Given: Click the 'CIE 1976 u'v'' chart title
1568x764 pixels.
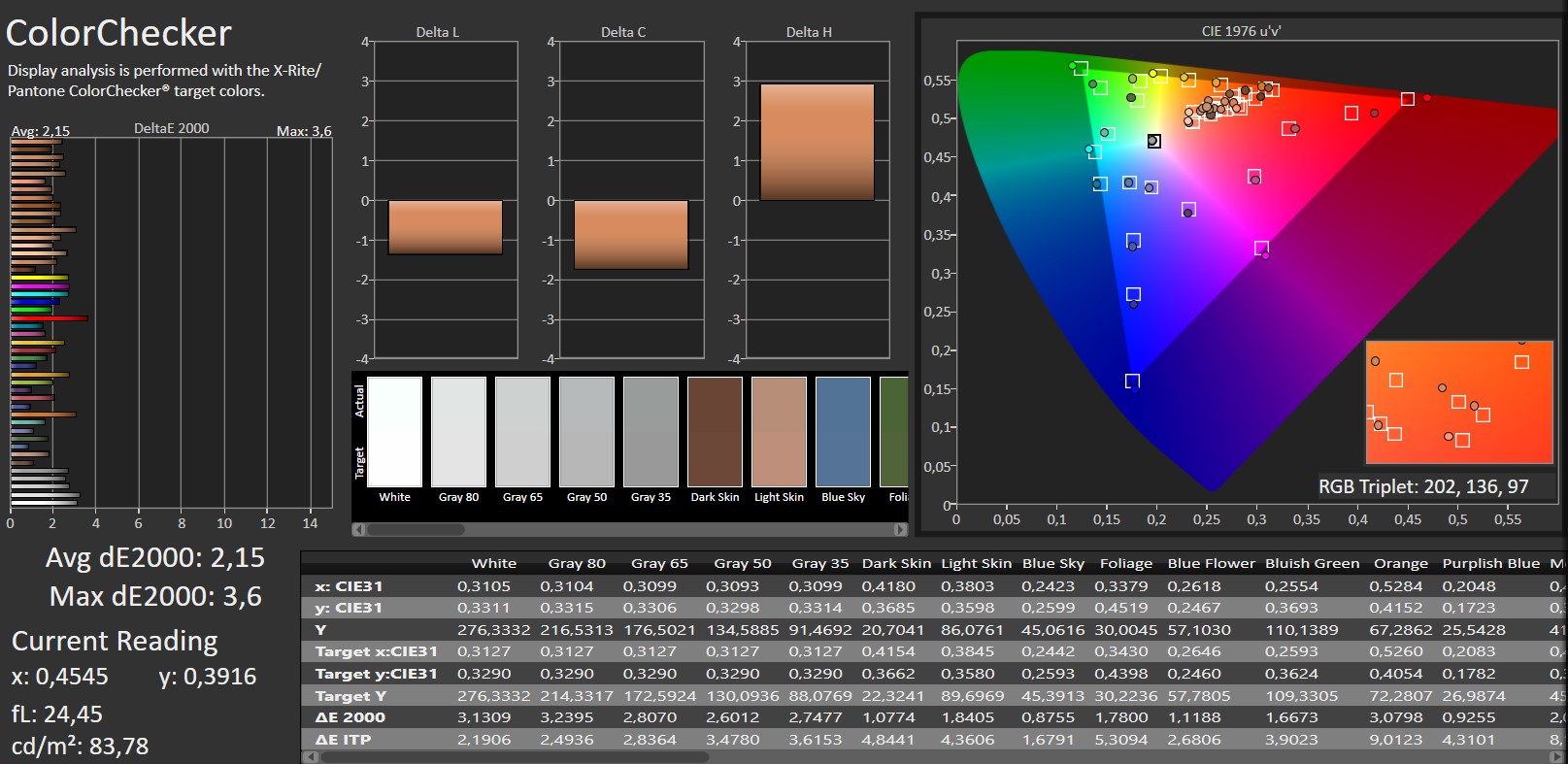Looking at the screenshot, I should (1241, 31).
